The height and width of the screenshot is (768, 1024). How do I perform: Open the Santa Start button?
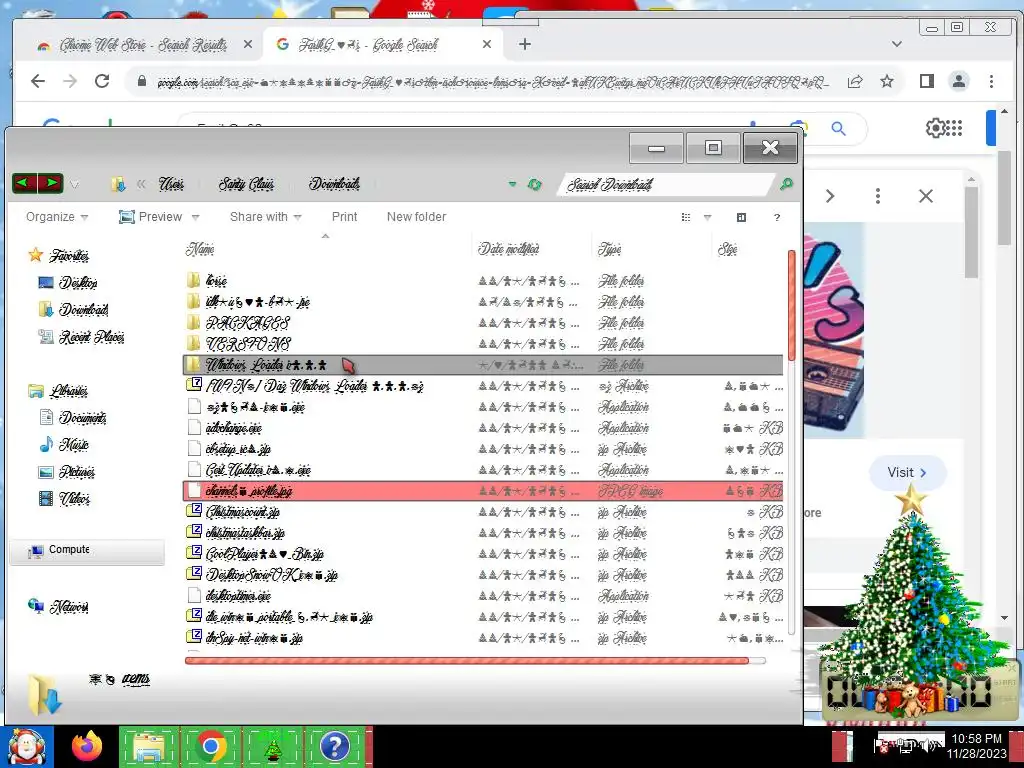[26, 747]
